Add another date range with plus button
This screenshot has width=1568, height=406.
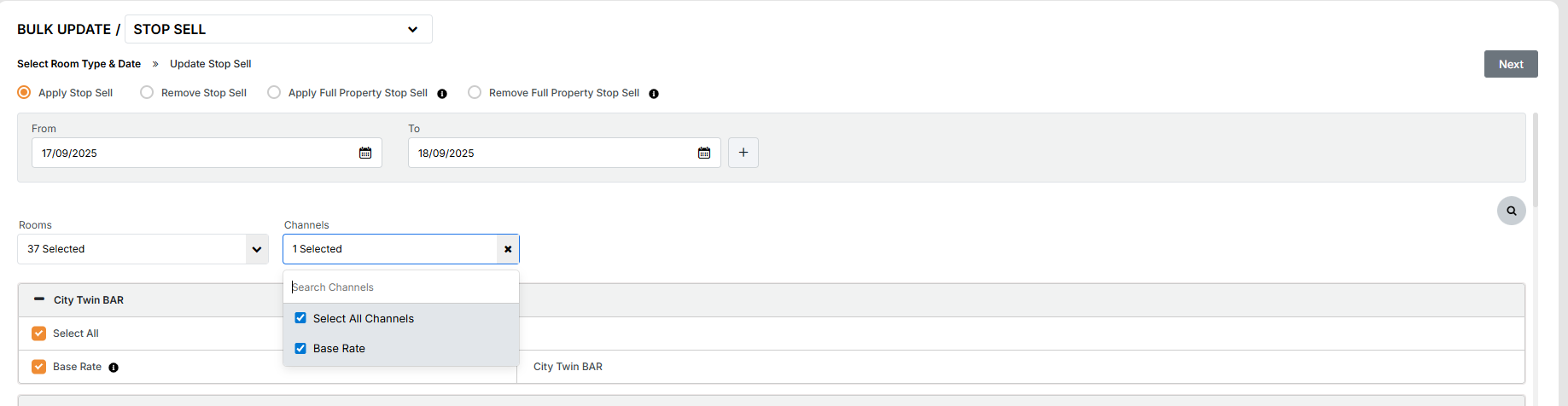743,153
